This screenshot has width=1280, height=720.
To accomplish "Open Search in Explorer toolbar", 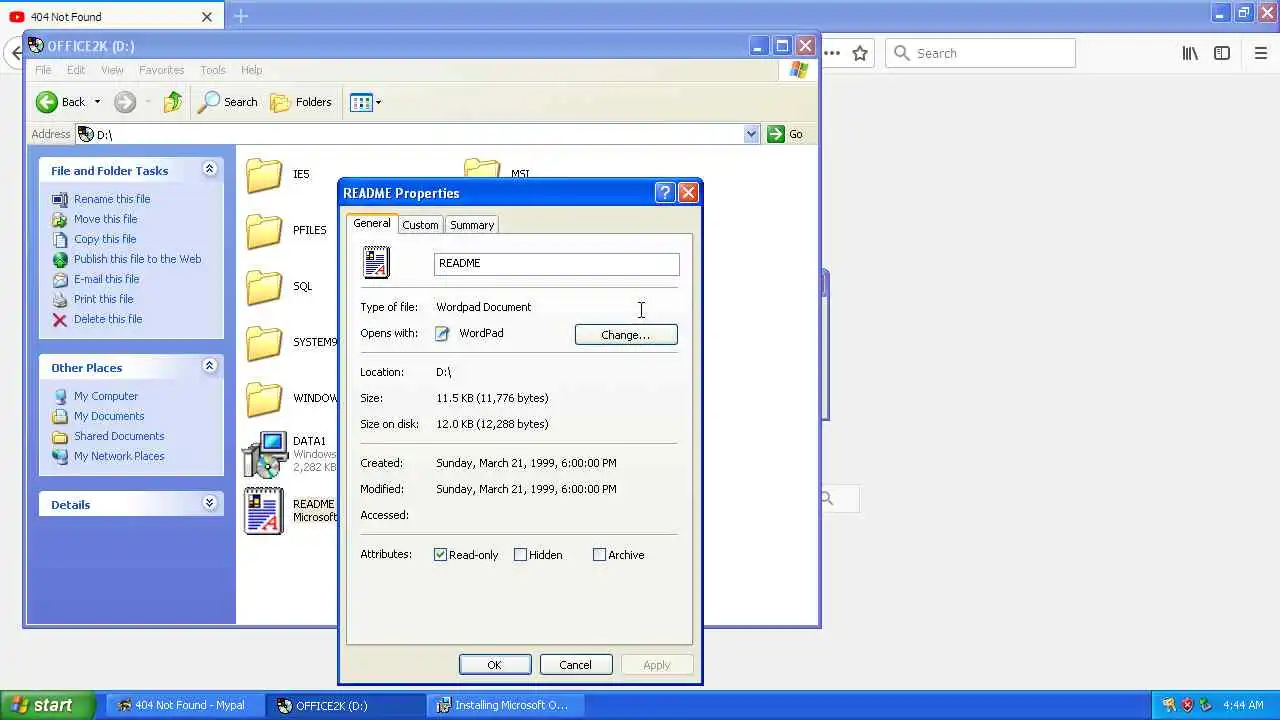I will [228, 102].
